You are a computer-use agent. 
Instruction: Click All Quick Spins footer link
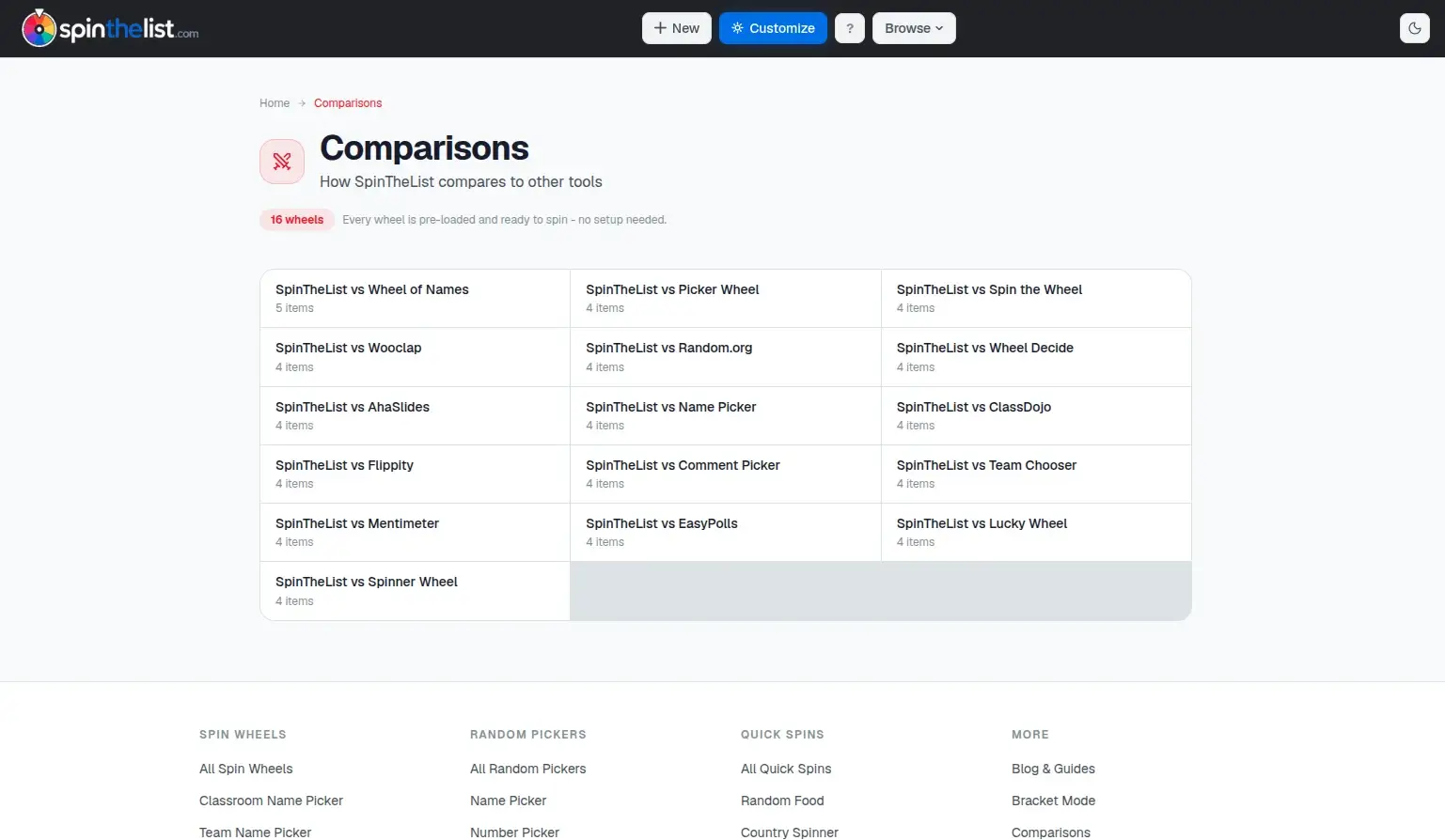[786, 769]
